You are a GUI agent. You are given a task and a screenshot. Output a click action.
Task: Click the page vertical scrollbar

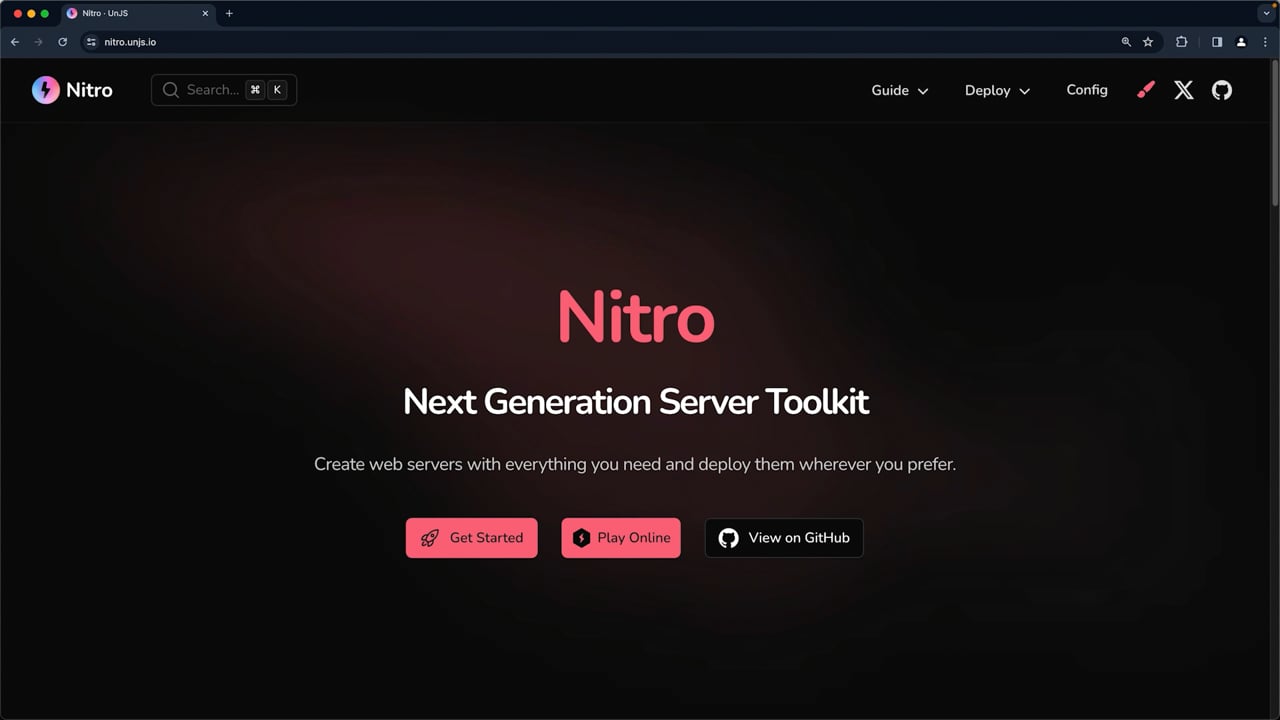click(1274, 132)
